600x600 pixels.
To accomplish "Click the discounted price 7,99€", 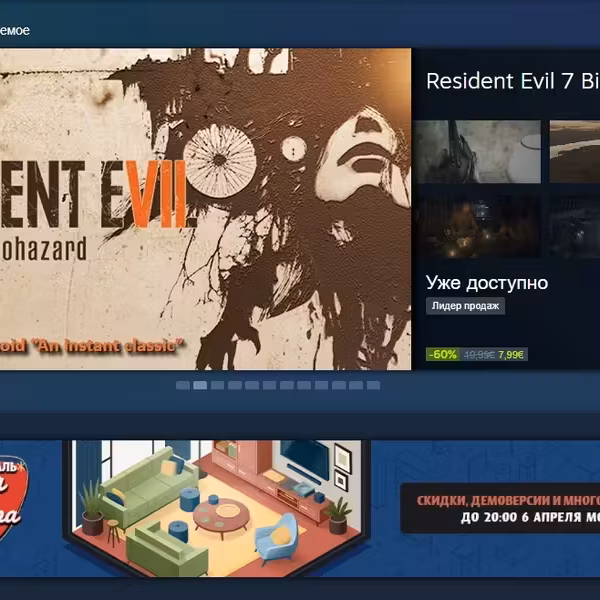I will tap(511, 355).
